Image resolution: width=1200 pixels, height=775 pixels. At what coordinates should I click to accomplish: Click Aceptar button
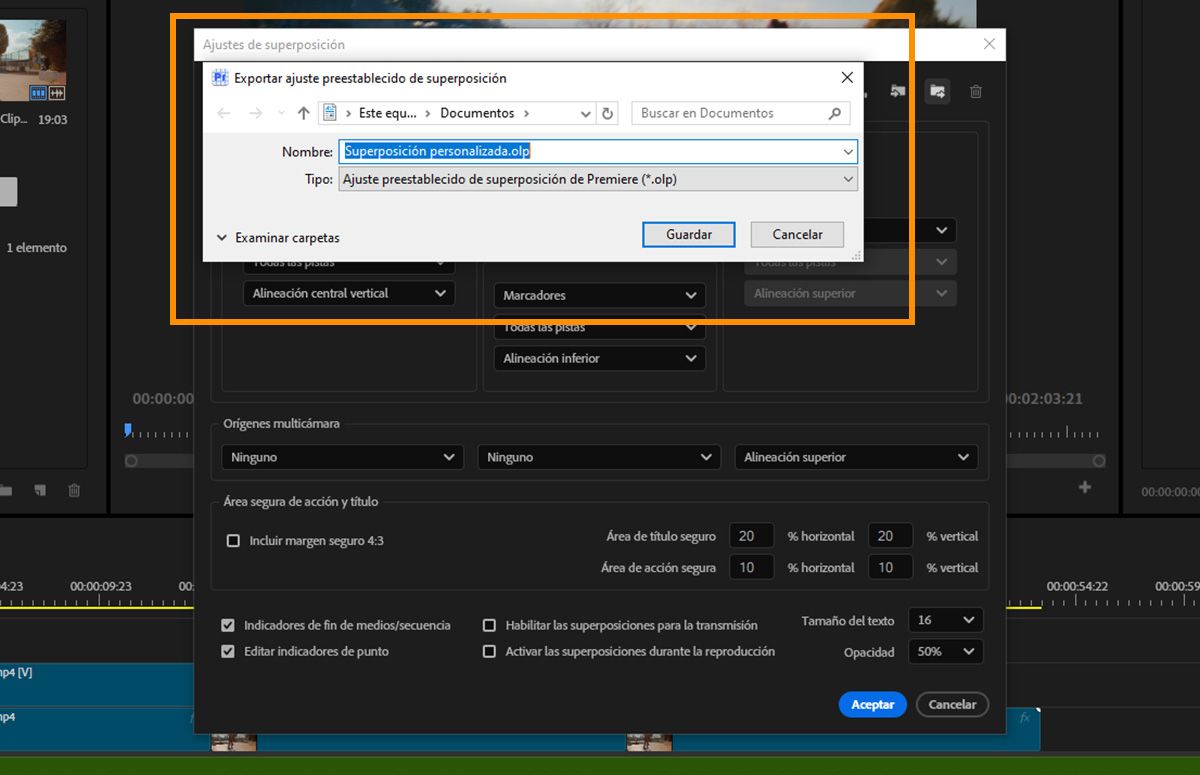coord(872,704)
